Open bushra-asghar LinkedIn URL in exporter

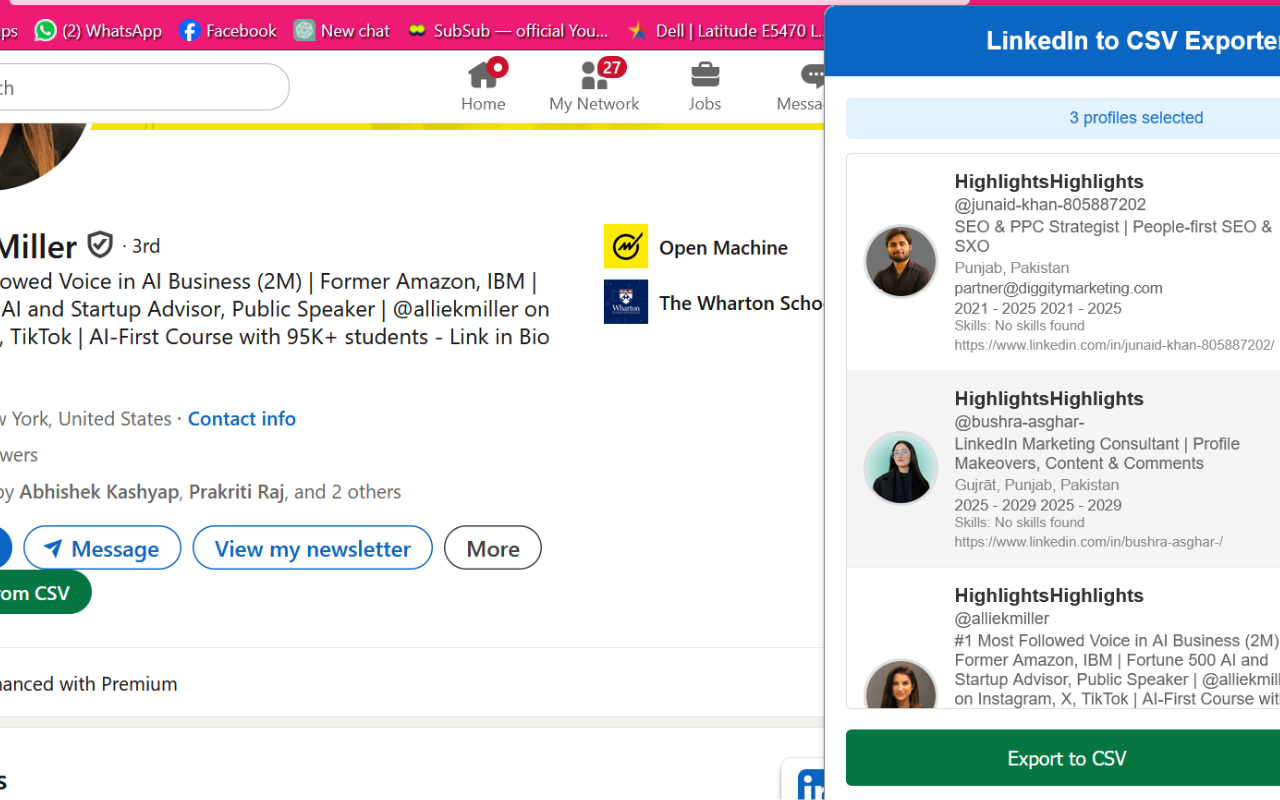[1088, 542]
